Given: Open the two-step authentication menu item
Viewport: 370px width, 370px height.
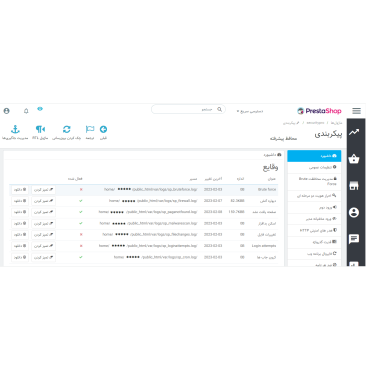Looking at the screenshot, I should coord(314,196).
